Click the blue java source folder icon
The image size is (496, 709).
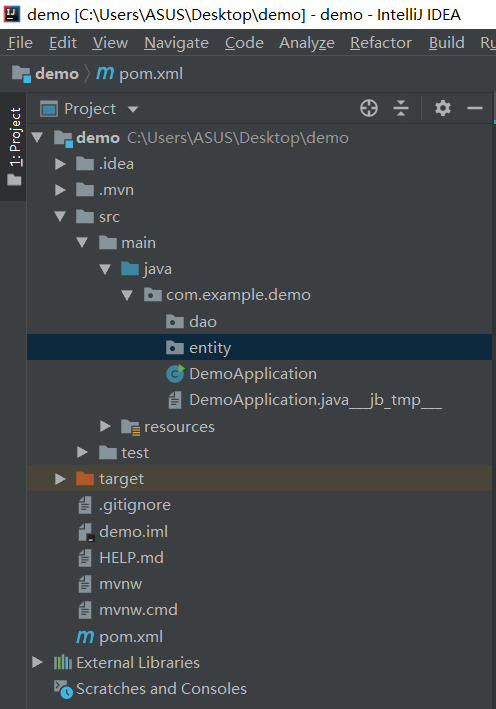(x=130, y=269)
